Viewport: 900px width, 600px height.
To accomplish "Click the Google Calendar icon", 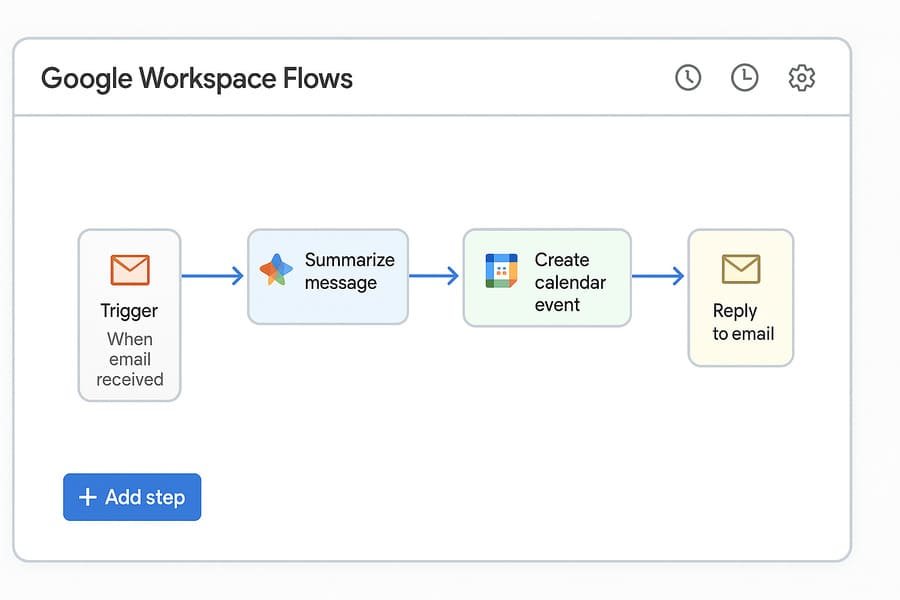I will [501, 271].
